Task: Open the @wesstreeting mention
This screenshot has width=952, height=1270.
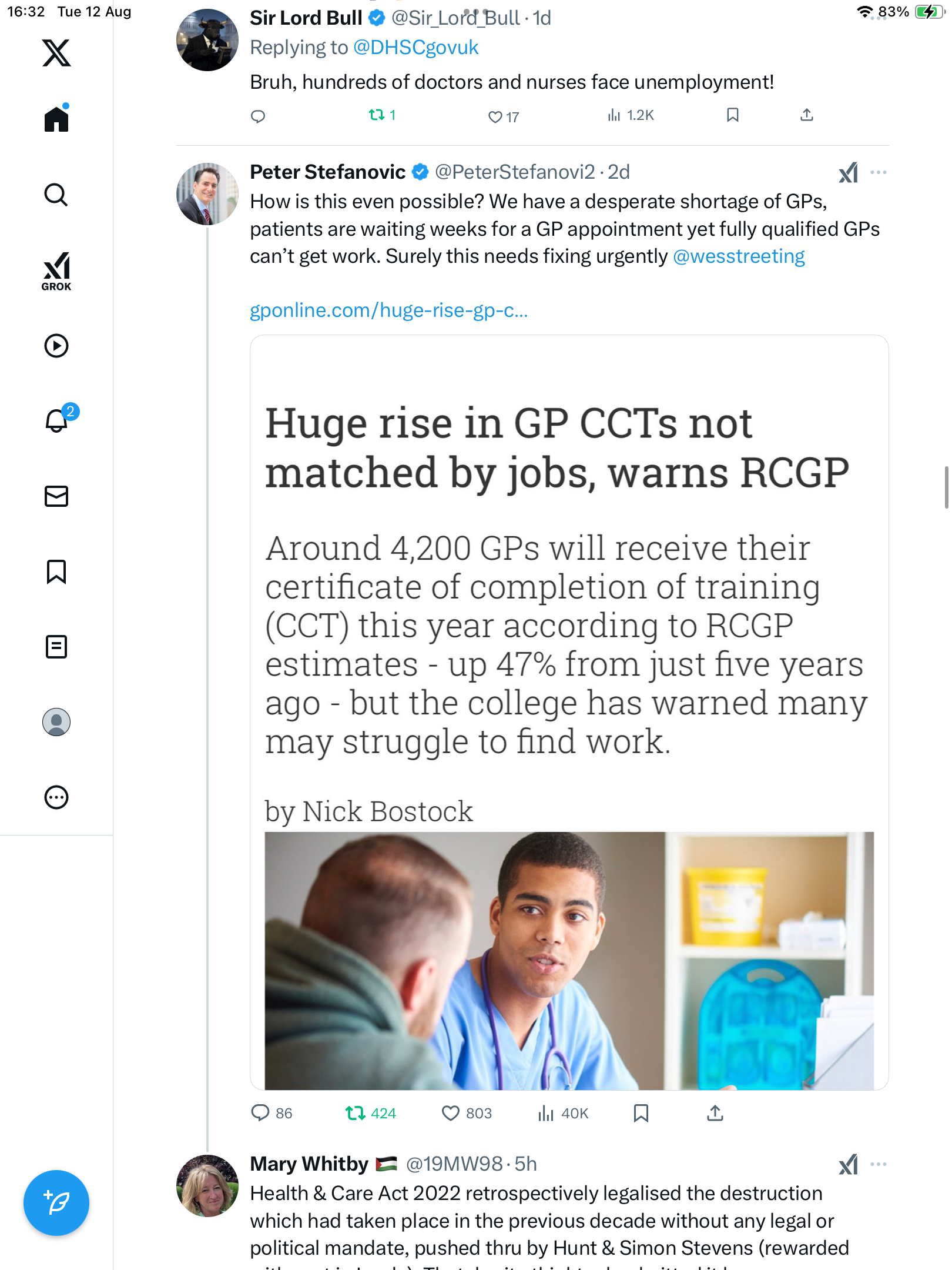Action: coord(738,256)
